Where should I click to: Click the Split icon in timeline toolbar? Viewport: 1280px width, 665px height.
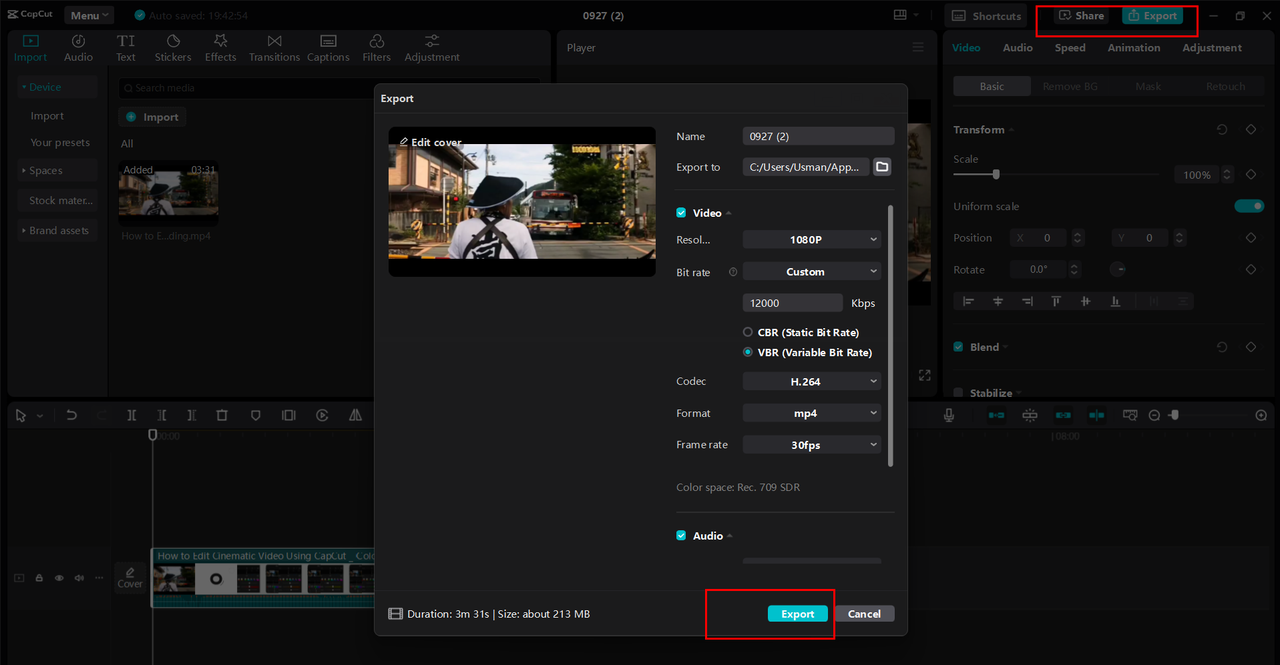coord(132,415)
